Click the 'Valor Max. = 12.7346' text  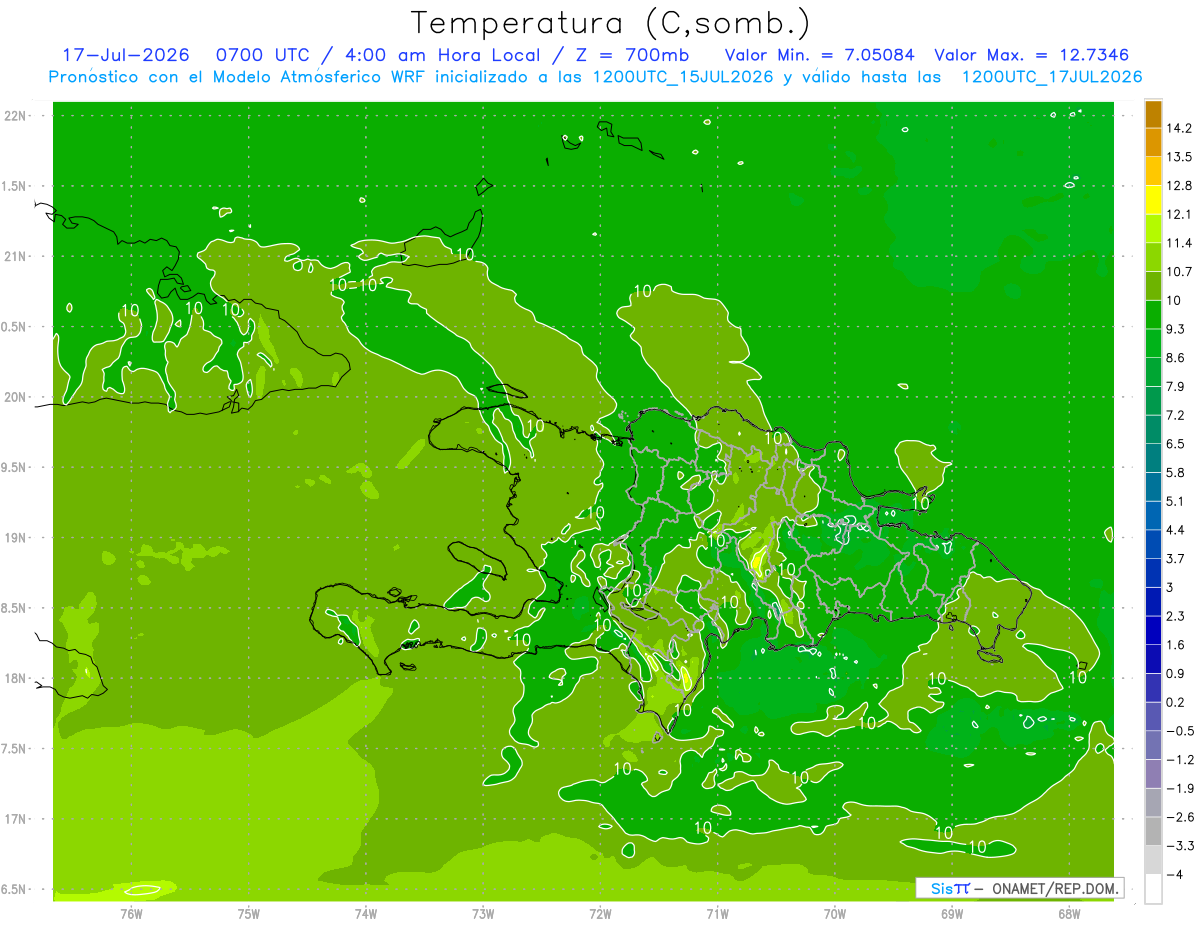tap(1032, 55)
